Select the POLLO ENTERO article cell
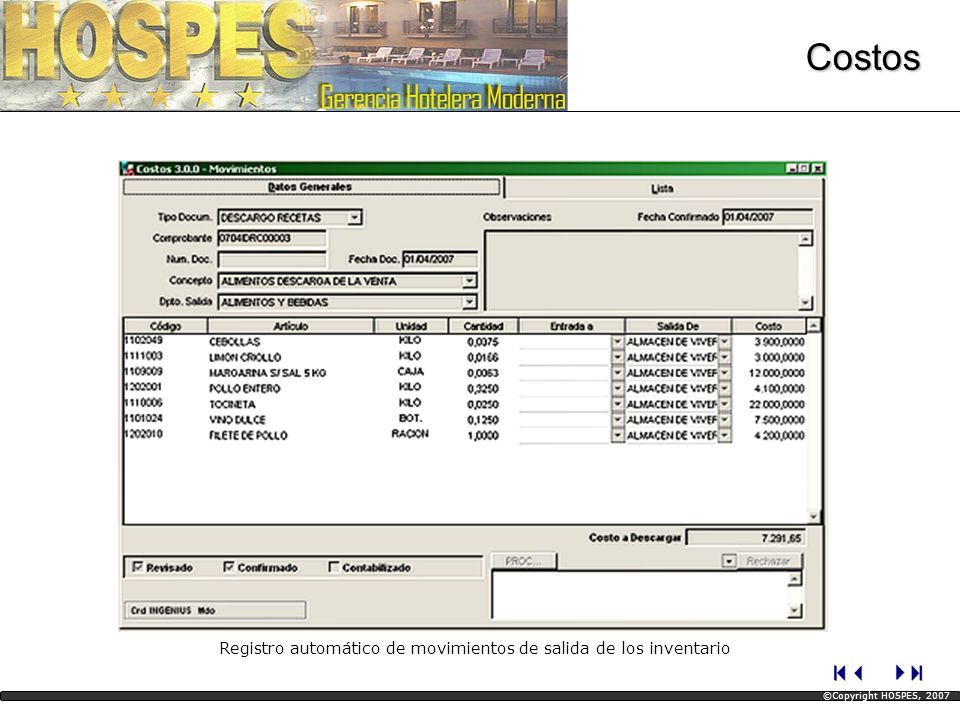The width and height of the screenshot is (960, 720). pos(244,389)
